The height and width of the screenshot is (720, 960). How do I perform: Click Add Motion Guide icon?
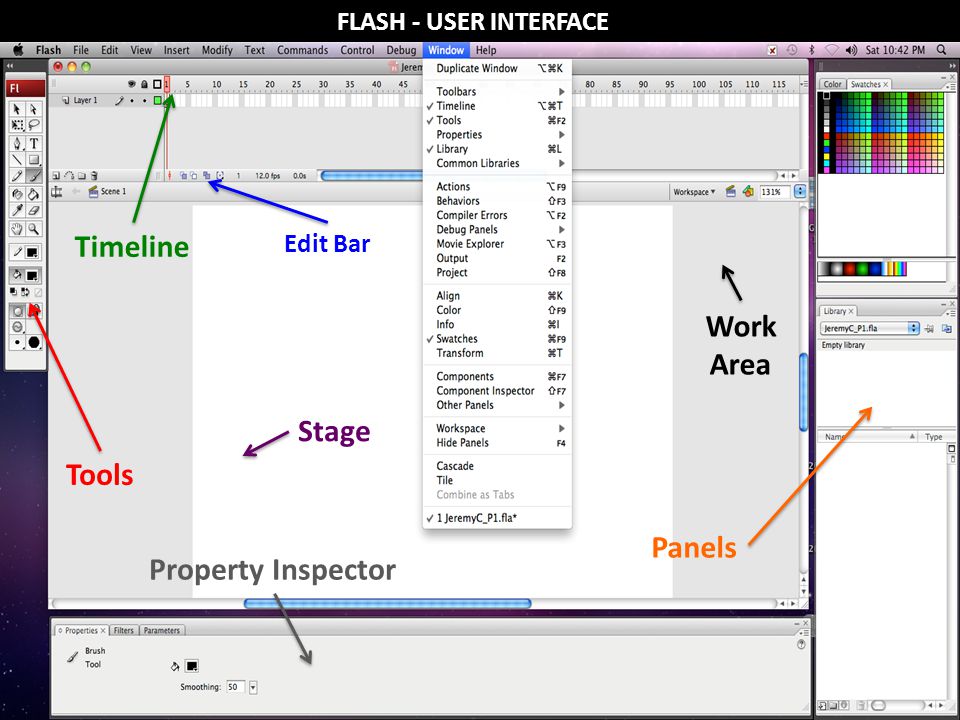[69, 176]
